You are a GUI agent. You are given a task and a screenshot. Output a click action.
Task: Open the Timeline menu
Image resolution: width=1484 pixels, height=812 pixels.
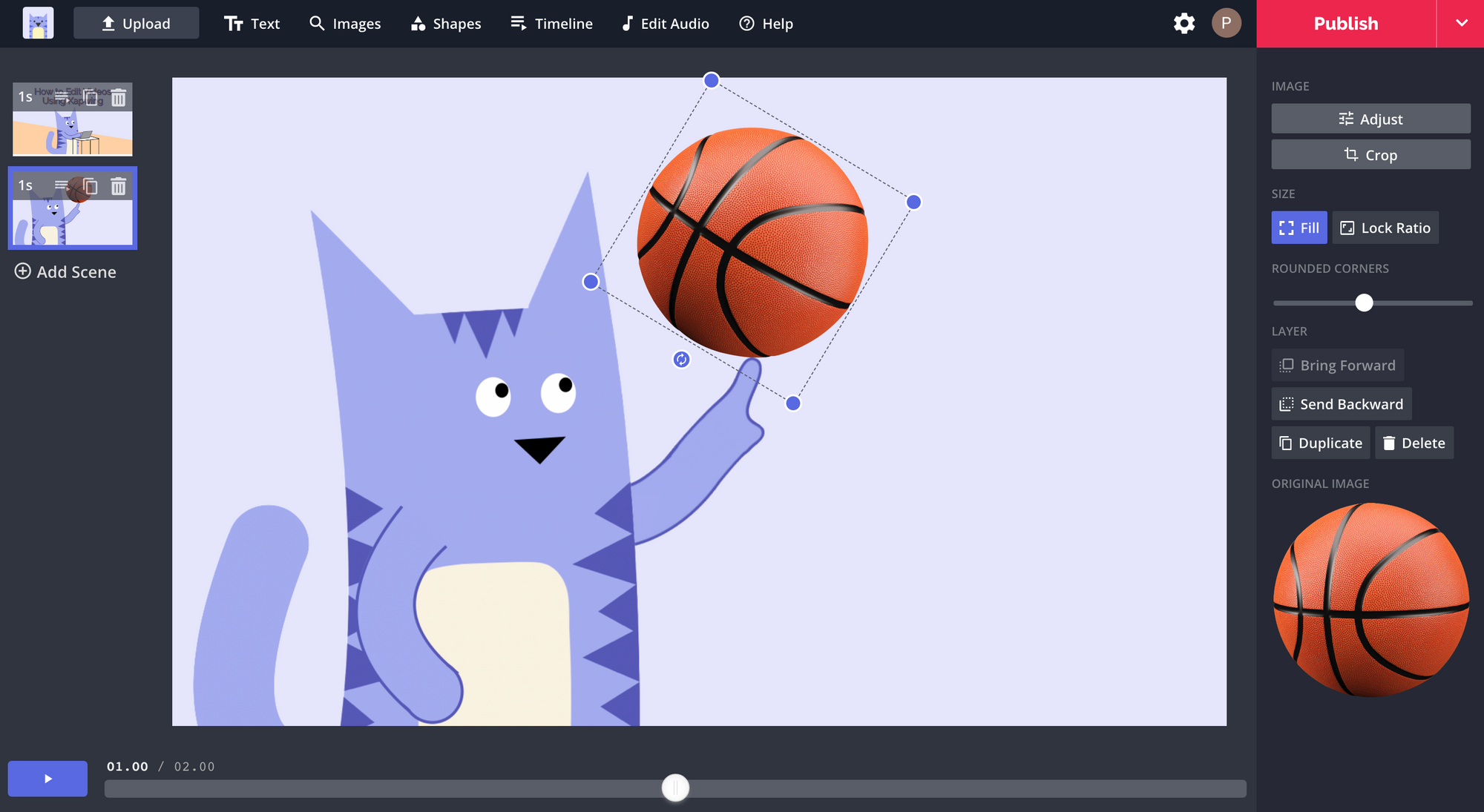point(552,24)
